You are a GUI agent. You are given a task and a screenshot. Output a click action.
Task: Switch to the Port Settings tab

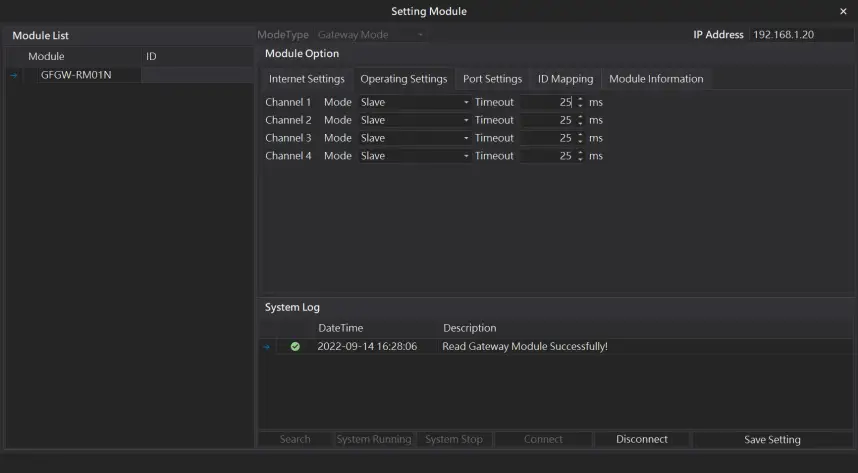(x=492, y=79)
